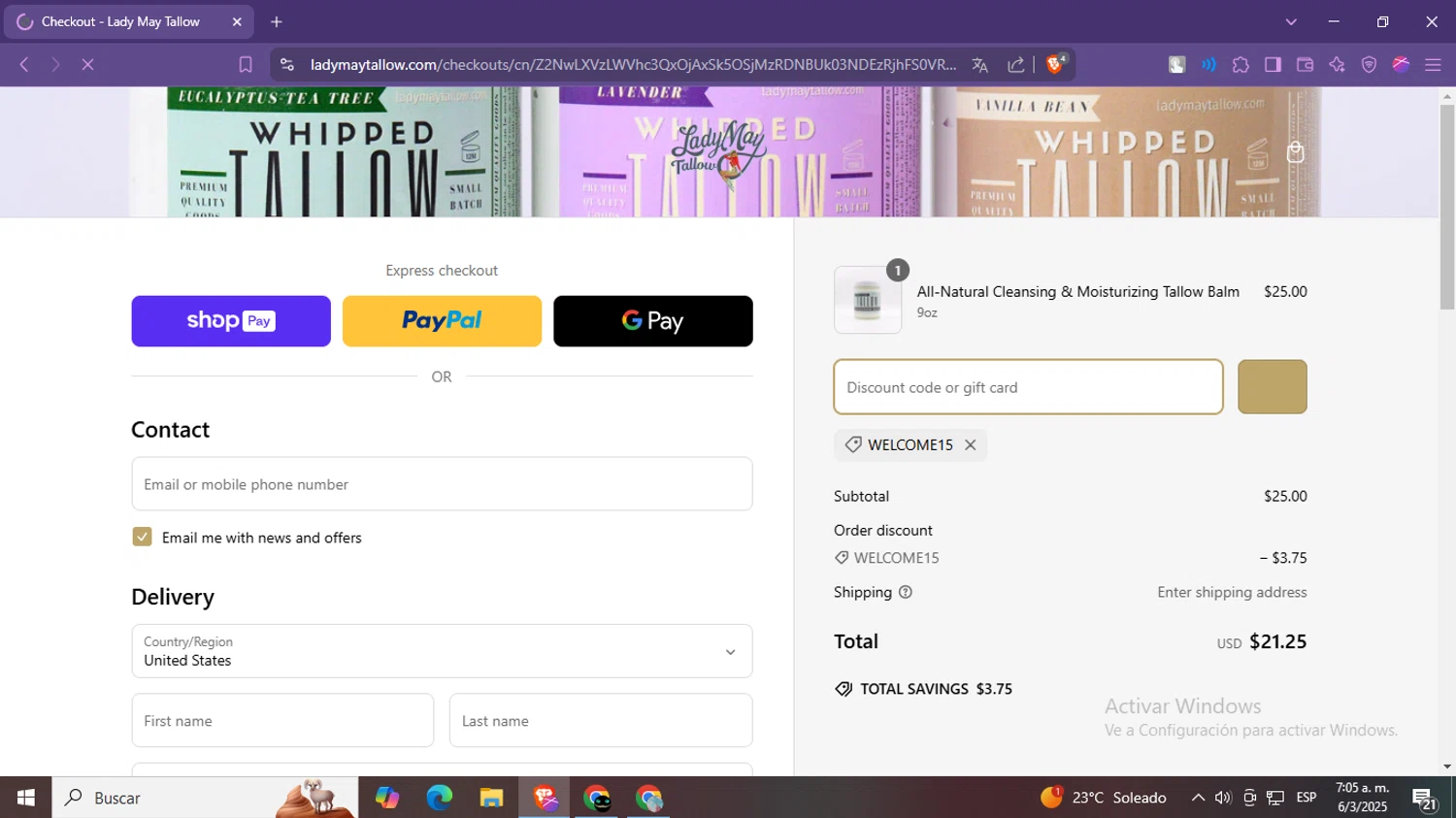Open the Brave Wallet icon

point(1305,65)
